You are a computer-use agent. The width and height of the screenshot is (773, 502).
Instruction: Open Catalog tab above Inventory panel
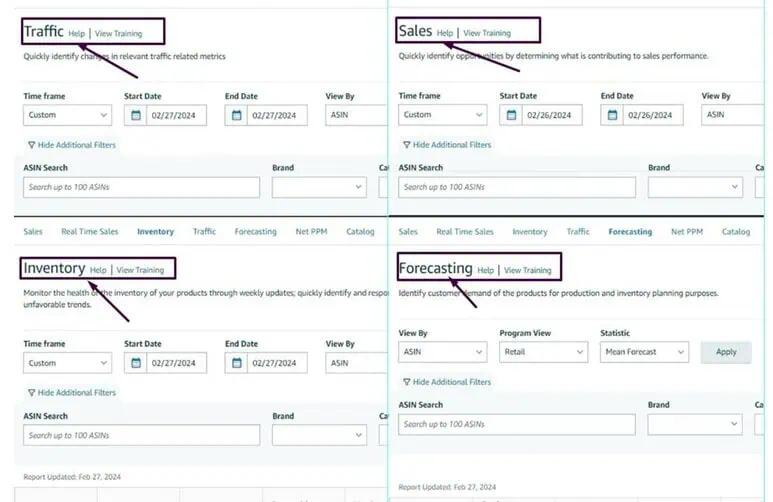(x=360, y=232)
